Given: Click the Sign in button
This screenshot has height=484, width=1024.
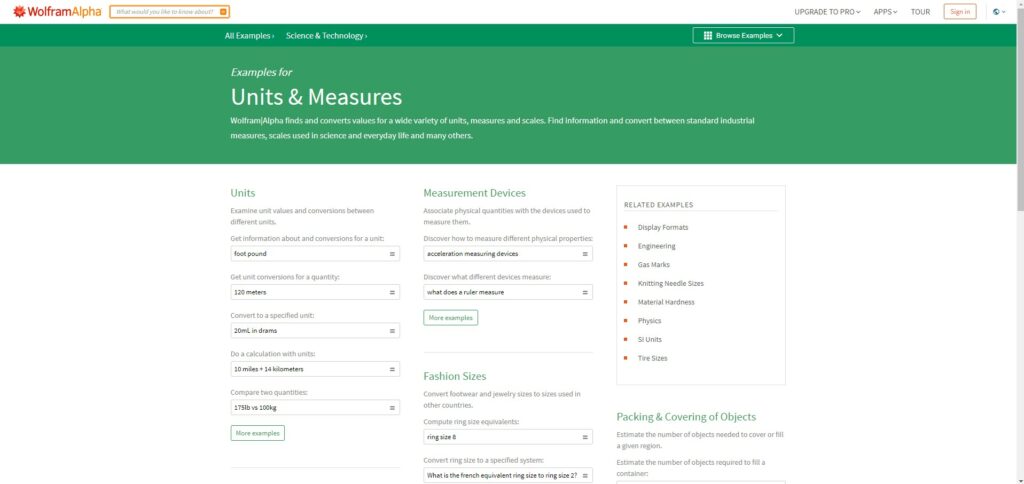Looking at the screenshot, I should pyautogui.click(x=960, y=12).
